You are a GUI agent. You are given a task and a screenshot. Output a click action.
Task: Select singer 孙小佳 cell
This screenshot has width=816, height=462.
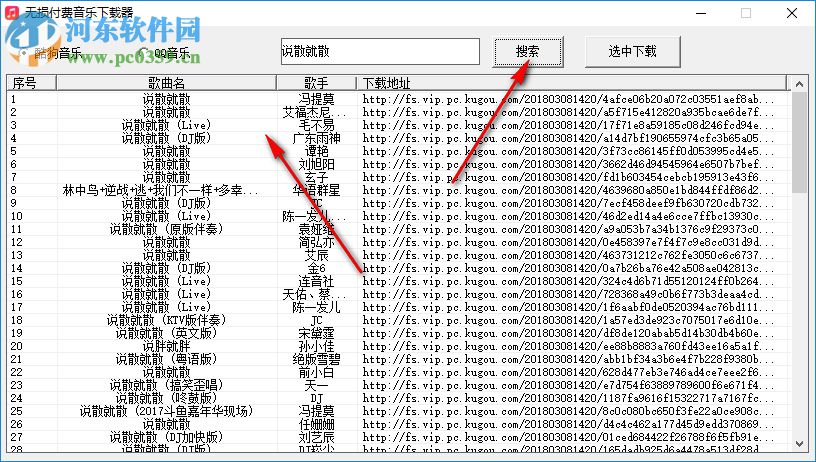point(316,346)
